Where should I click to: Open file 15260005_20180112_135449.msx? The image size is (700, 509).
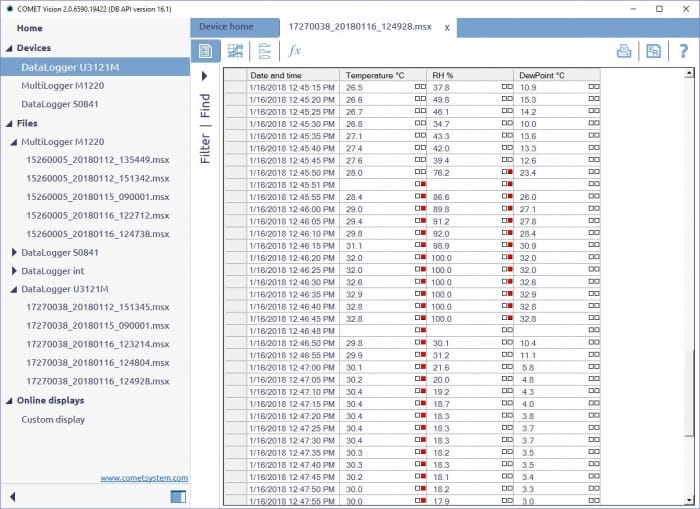(x=97, y=160)
